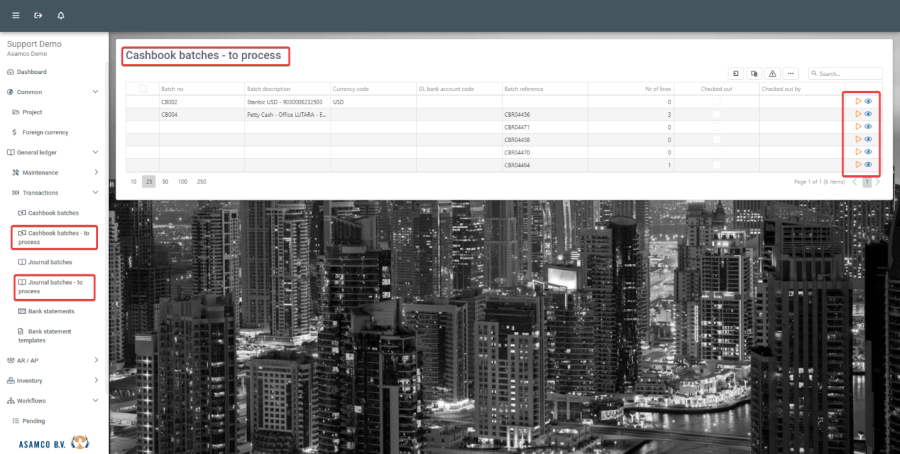Tick the select-all checkbox in the table header
Image resolution: width=900 pixels, height=454 pixels.
coord(142,89)
